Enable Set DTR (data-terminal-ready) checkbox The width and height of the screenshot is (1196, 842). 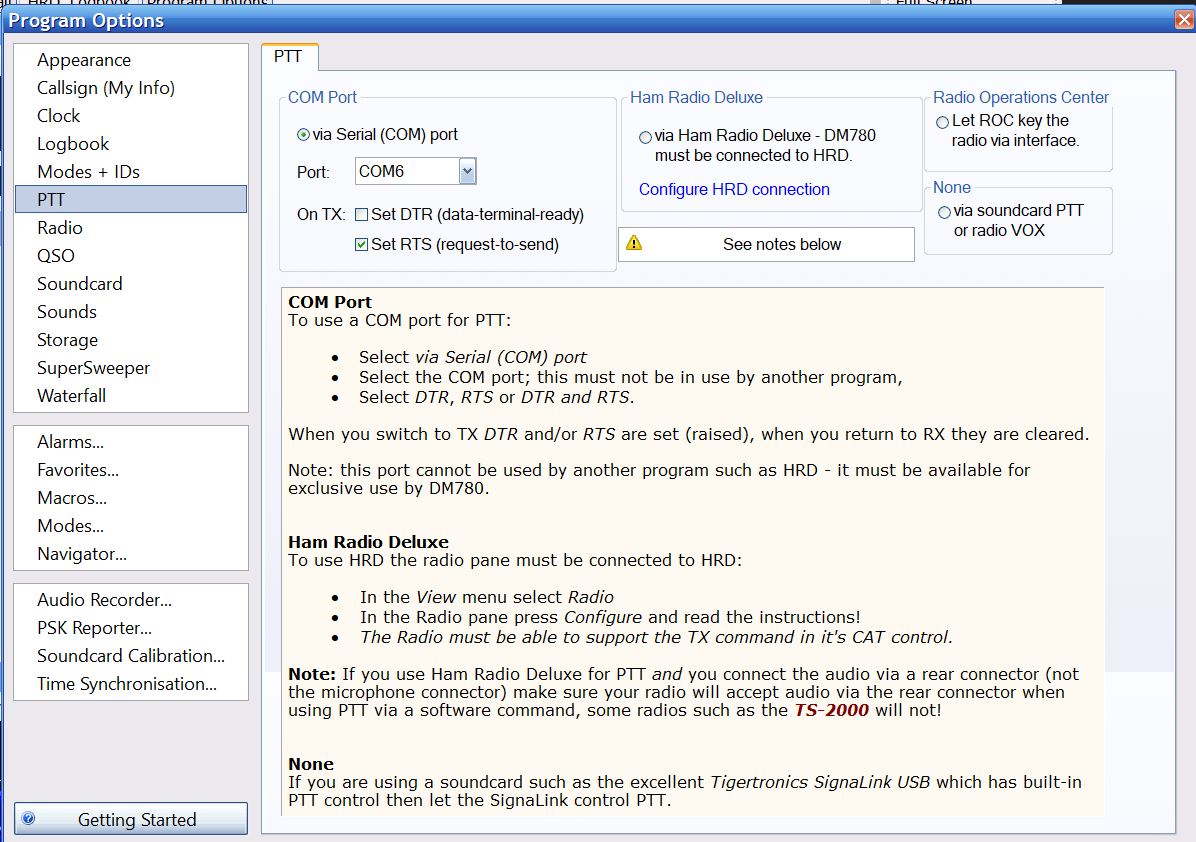[x=362, y=215]
